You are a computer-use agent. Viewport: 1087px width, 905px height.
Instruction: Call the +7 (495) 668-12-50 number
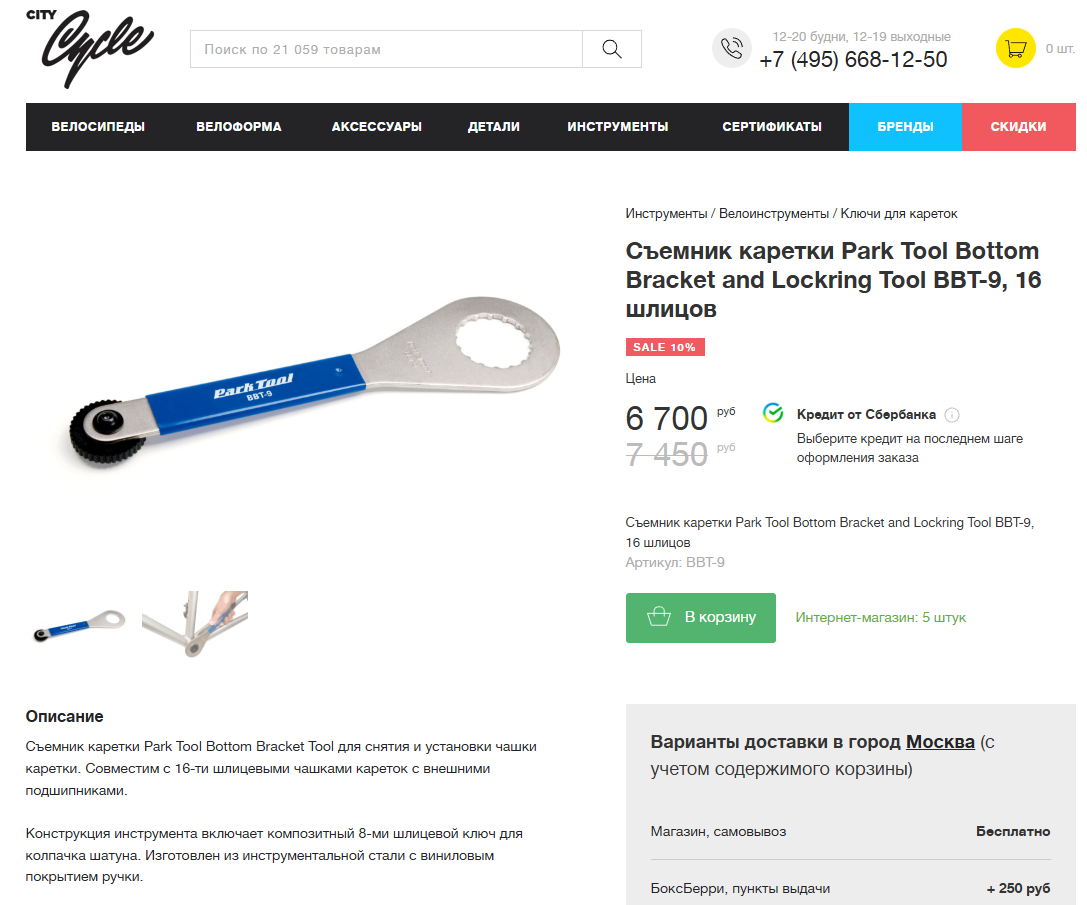853,60
